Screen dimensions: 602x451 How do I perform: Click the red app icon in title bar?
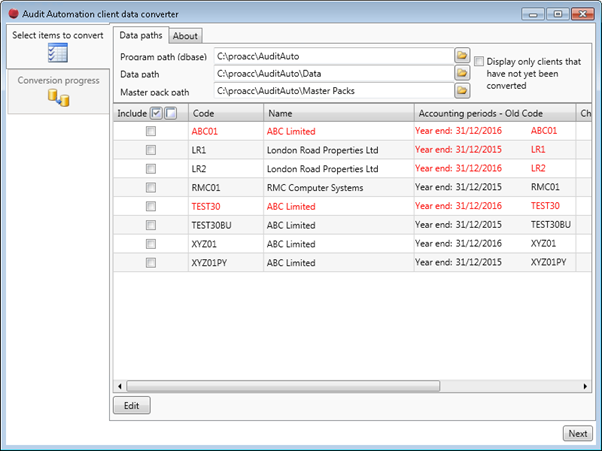pyautogui.click(x=13, y=14)
